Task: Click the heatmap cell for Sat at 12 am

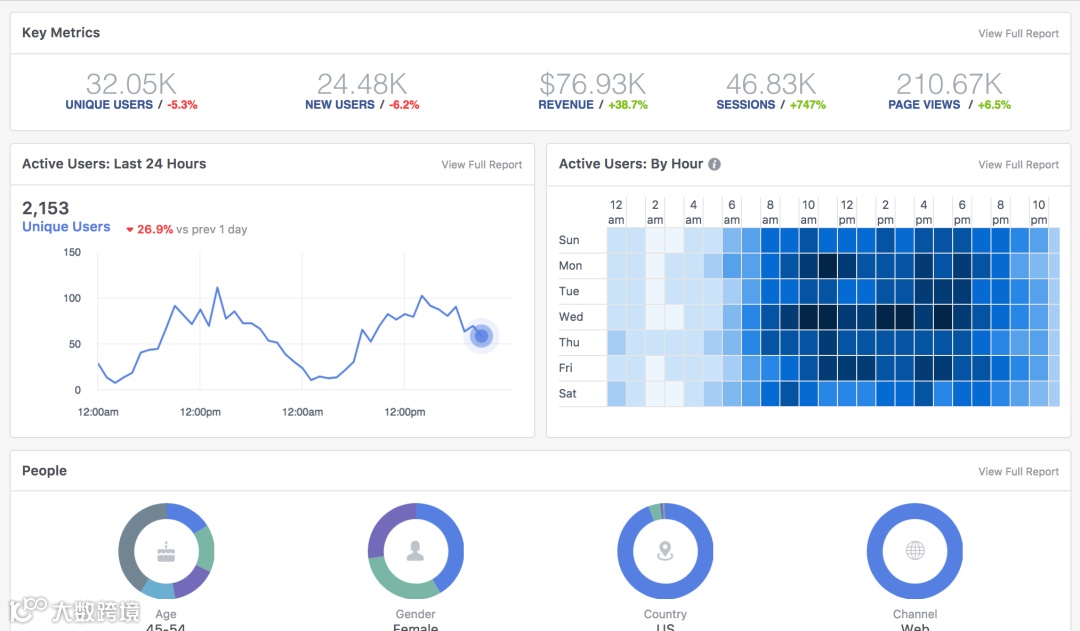Action: (616, 393)
